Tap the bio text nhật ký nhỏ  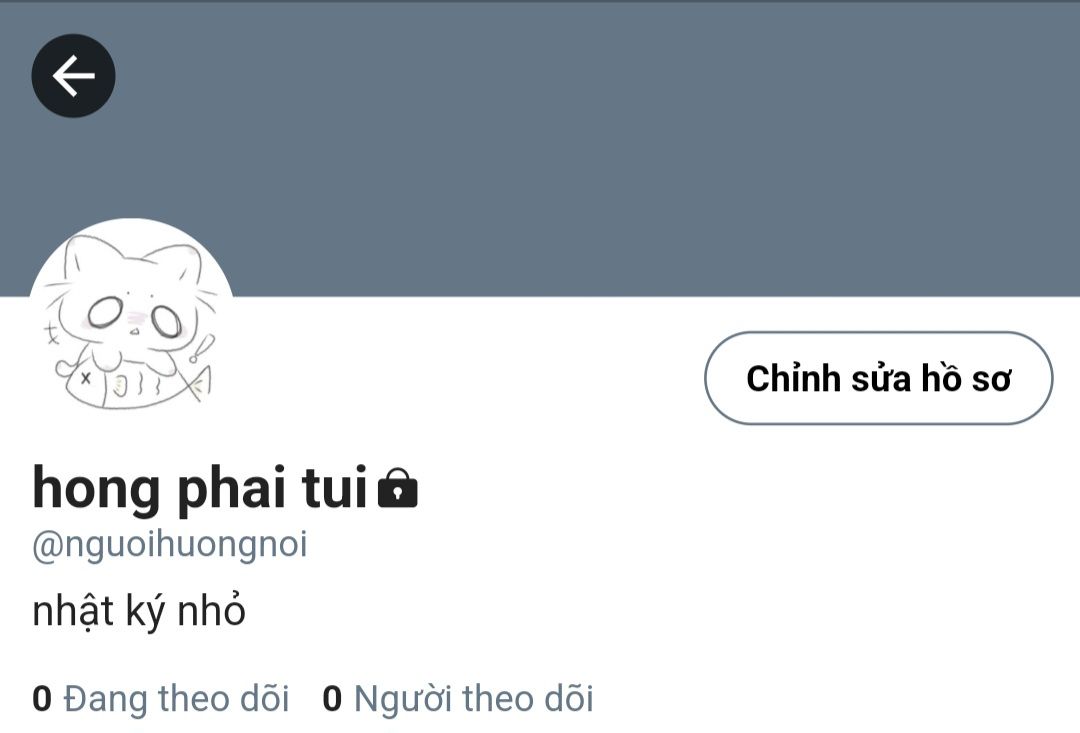(138, 611)
